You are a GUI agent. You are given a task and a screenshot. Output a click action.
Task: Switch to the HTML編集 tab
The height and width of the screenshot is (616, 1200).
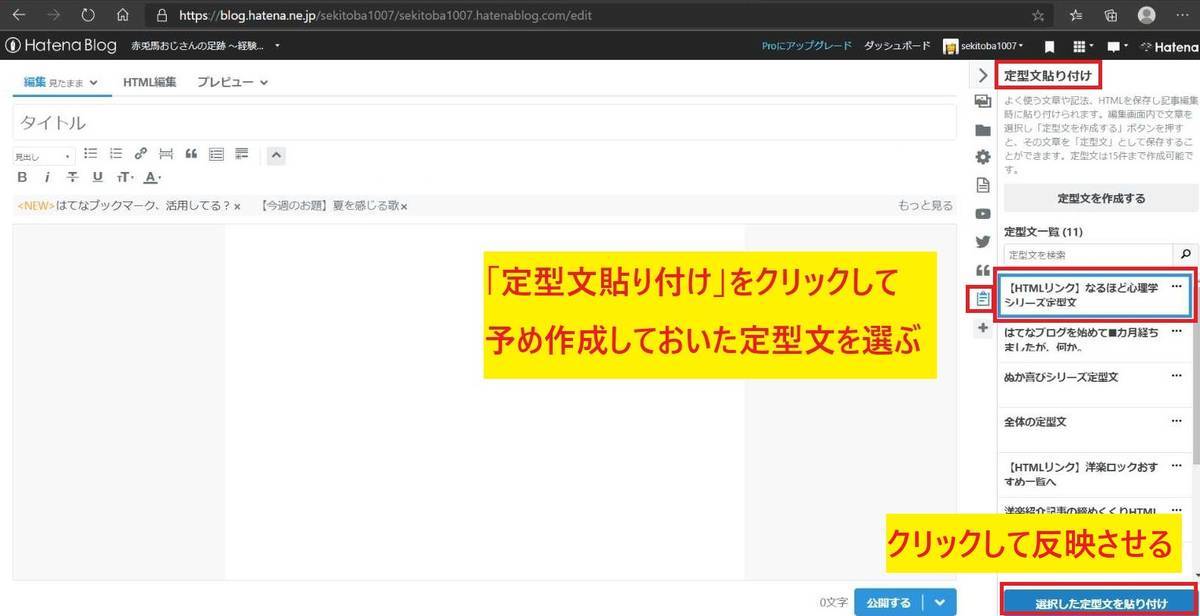pos(149,82)
